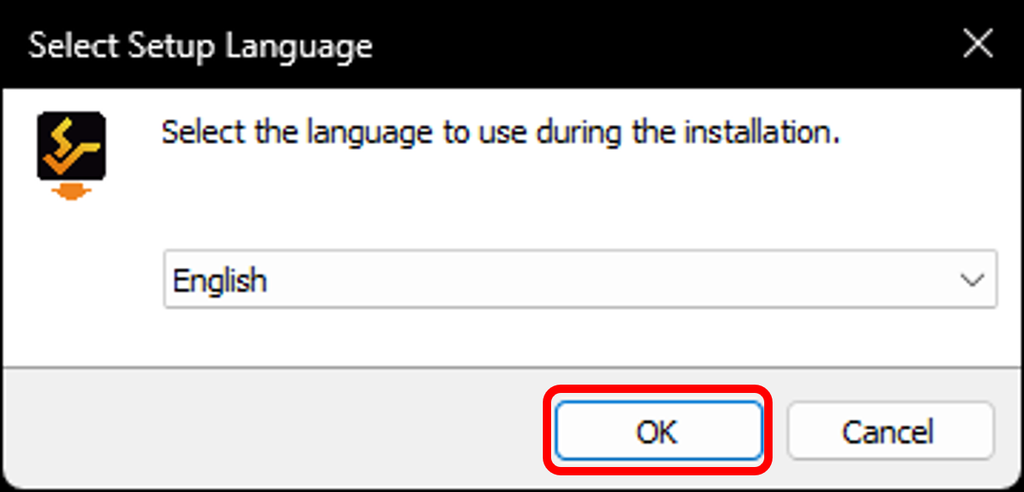
Task: Click the orange installer app icon
Action: [71, 155]
